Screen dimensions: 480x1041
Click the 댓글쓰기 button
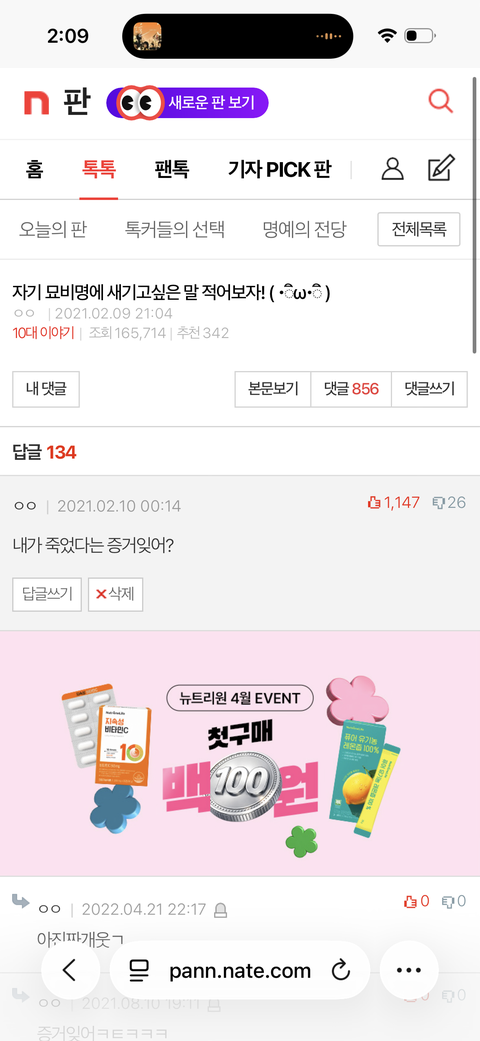430,389
